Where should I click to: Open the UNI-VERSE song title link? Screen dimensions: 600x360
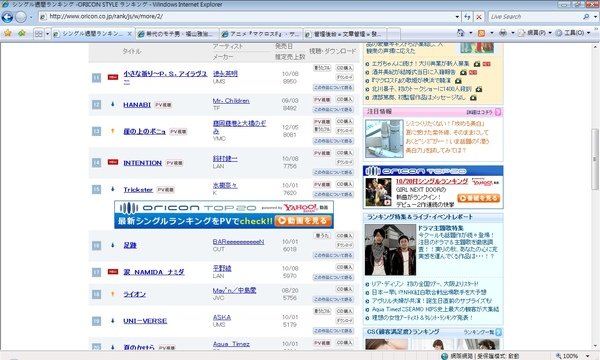[145, 321]
